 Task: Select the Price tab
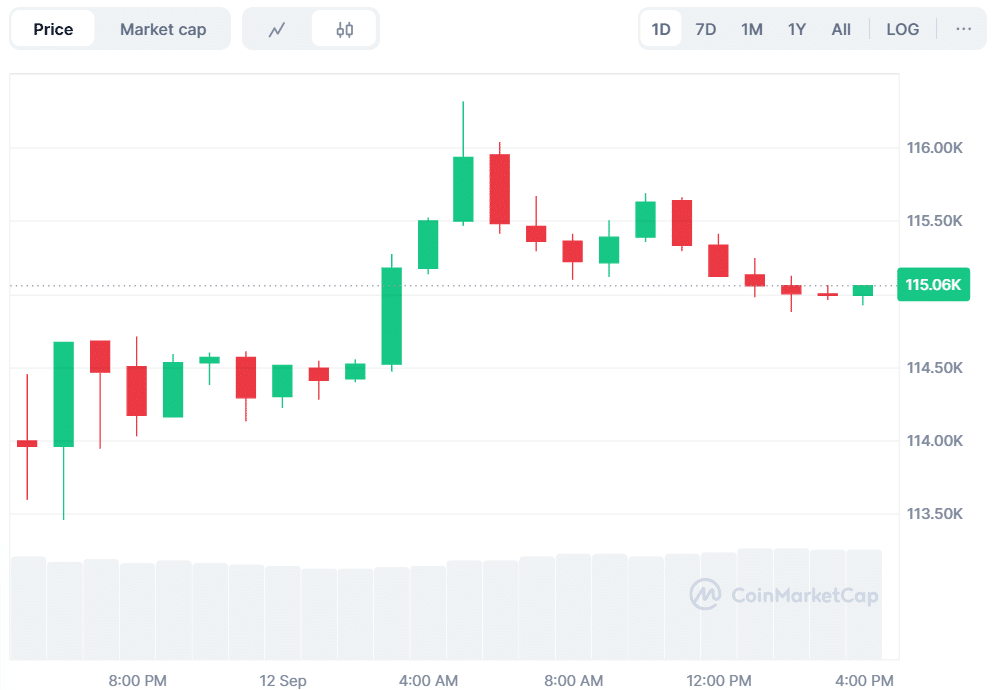click(x=53, y=29)
